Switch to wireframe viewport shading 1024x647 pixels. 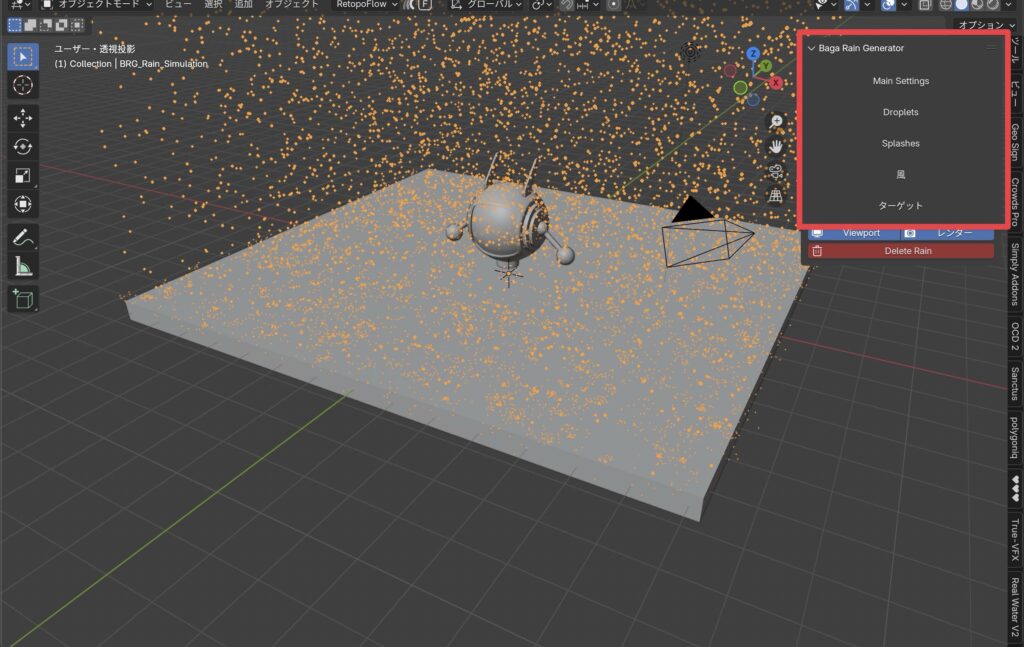pos(946,5)
